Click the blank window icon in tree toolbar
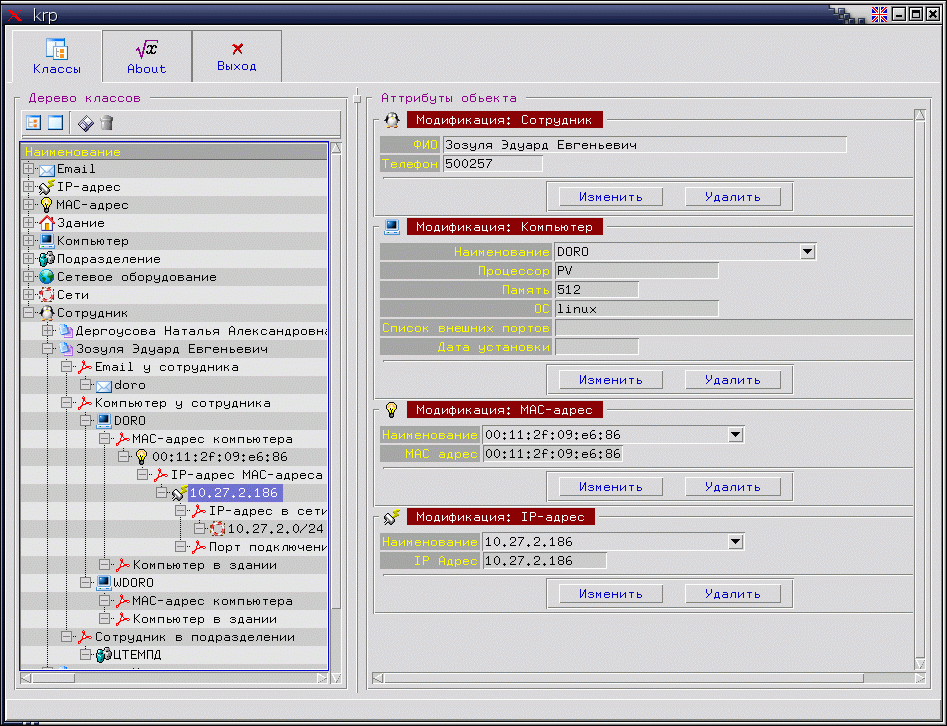The height and width of the screenshot is (726, 947). pos(55,123)
